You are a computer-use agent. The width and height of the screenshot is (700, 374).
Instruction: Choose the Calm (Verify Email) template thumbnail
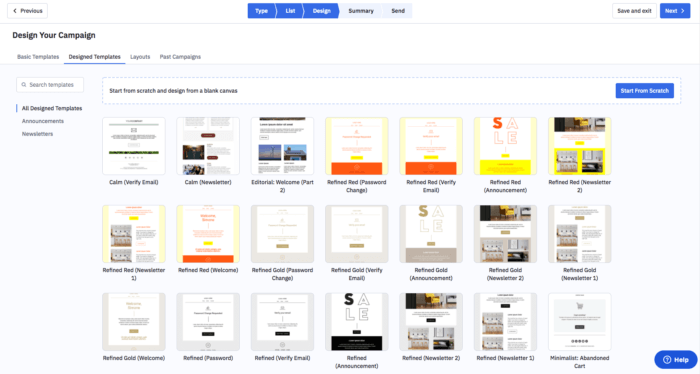coord(134,146)
